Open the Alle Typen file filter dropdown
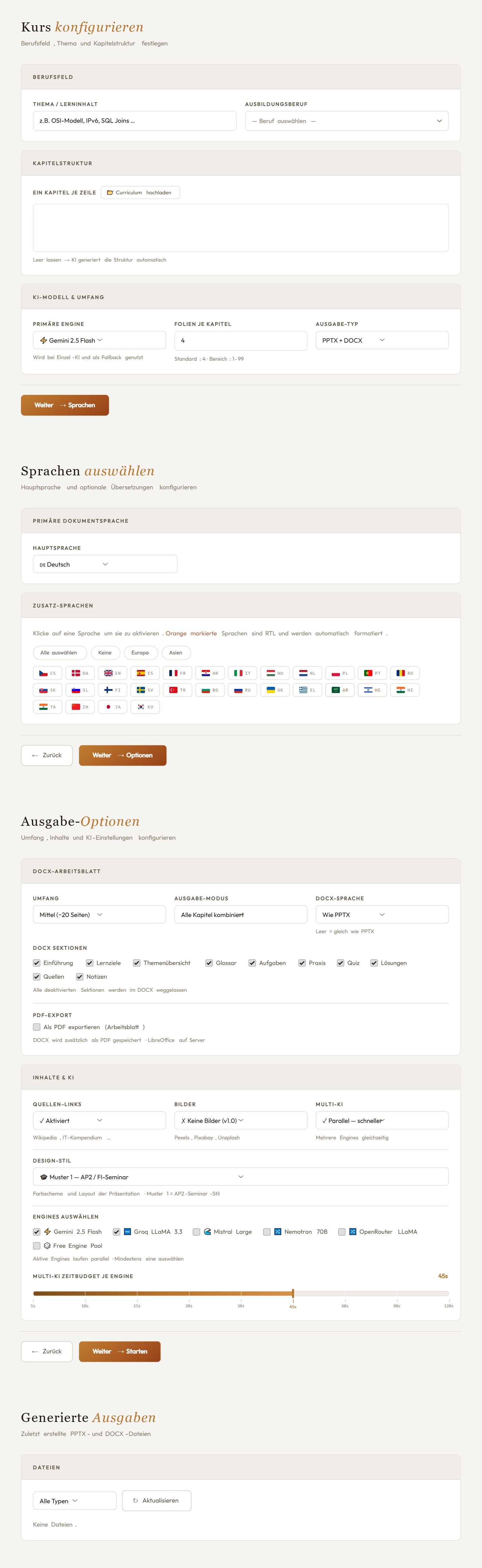This screenshot has height=1568, width=482. (x=74, y=1501)
